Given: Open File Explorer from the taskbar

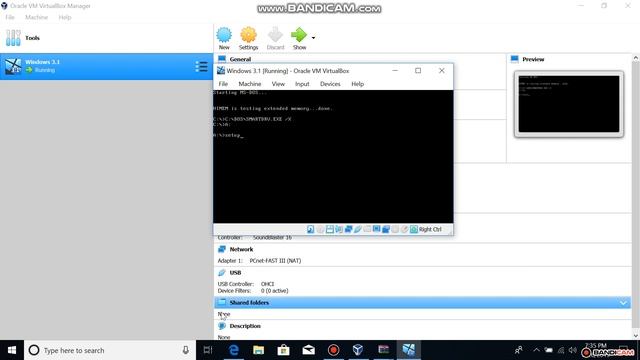Looking at the screenshot, I should click(x=258, y=350).
